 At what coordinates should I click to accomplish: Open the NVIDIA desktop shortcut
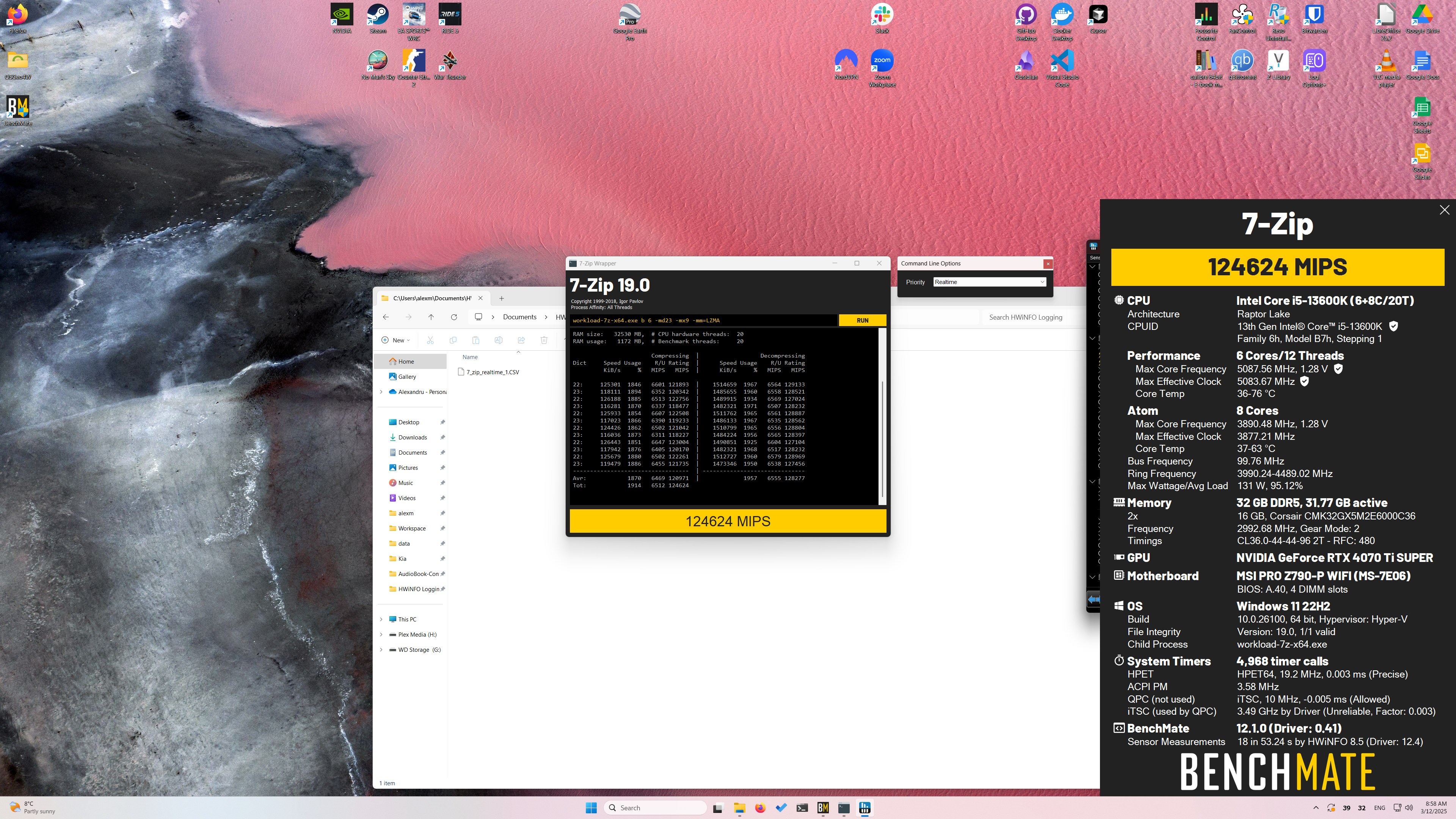(x=341, y=18)
